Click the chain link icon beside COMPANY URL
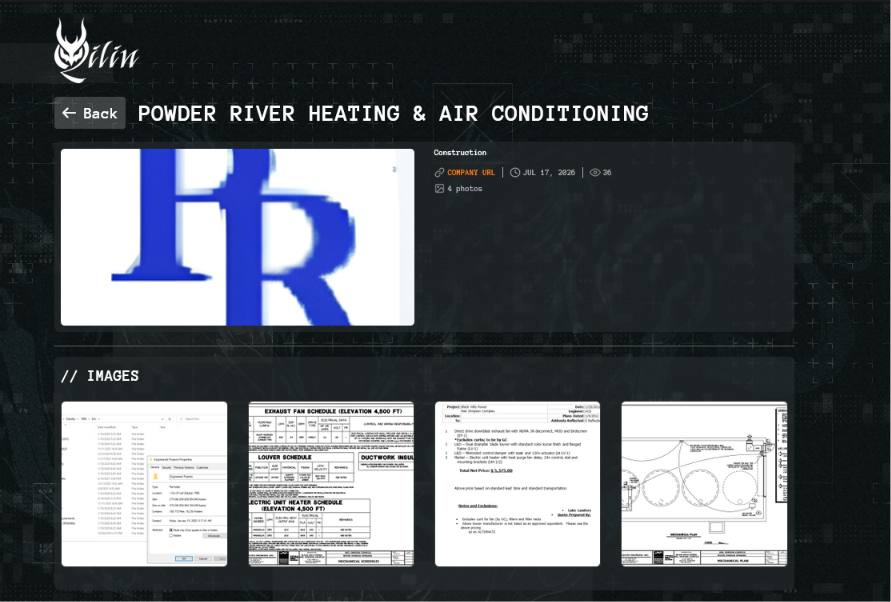891x602 pixels. (x=439, y=172)
